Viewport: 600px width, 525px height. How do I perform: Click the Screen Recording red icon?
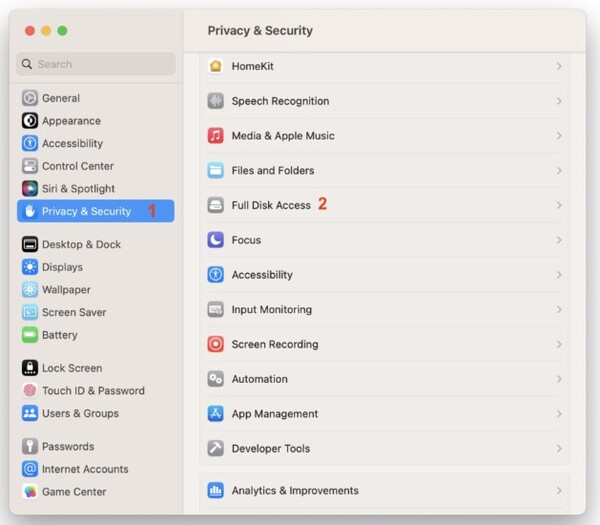[215, 344]
